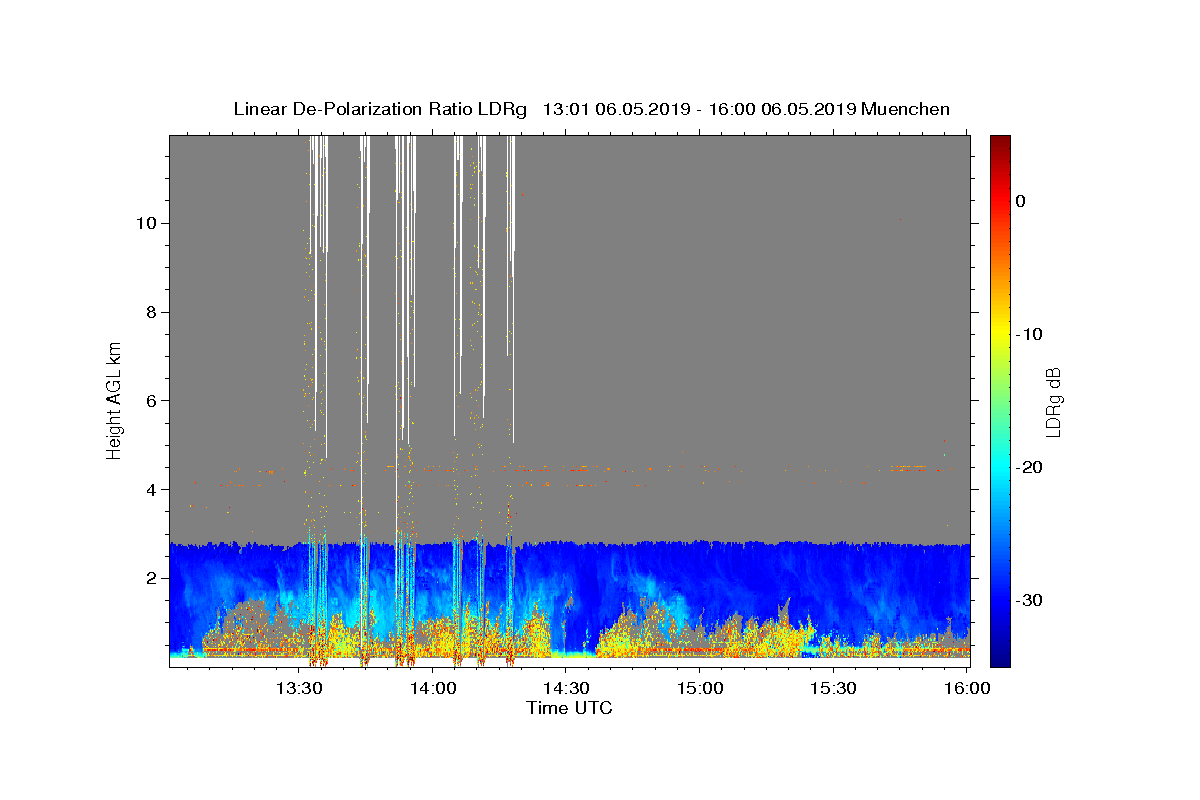Image resolution: width=1200 pixels, height=800 pixels.
Task: Click the colorbar value label -10
Action: [1029, 334]
